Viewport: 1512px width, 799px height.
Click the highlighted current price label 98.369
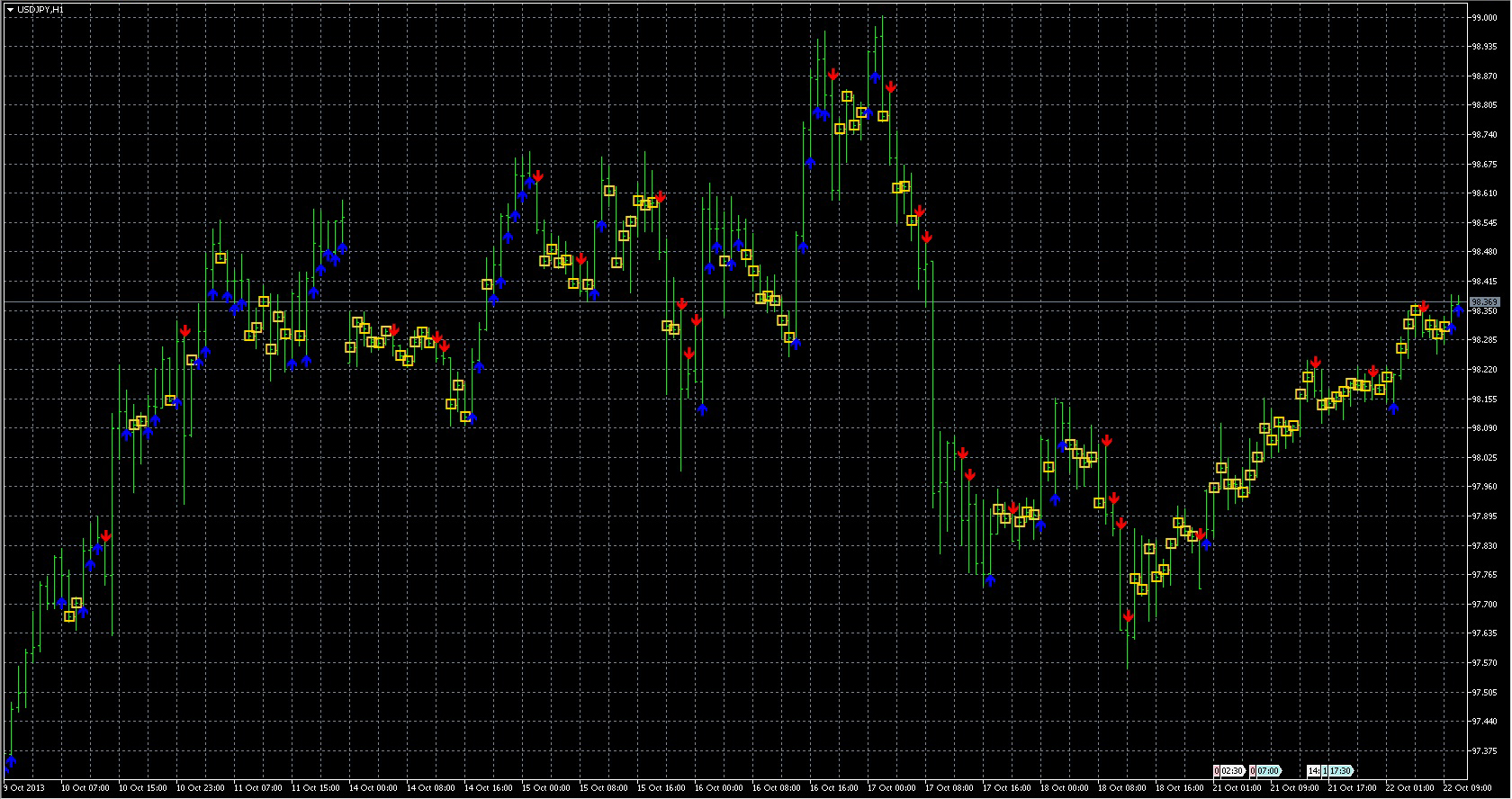pos(1484,302)
